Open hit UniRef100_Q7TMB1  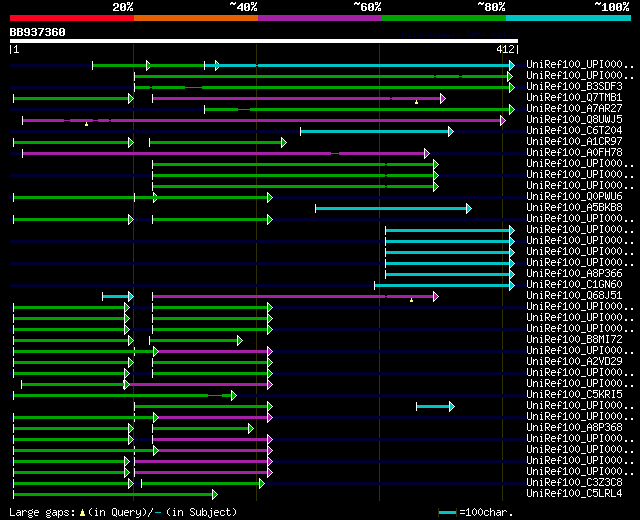tap(574, 98)
